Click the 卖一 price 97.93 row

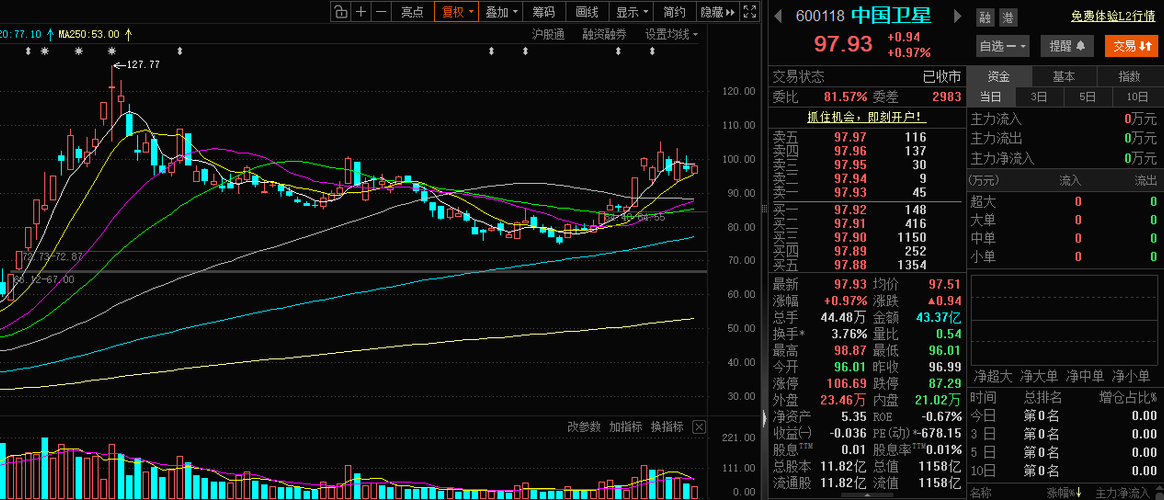tap(867, 193)
